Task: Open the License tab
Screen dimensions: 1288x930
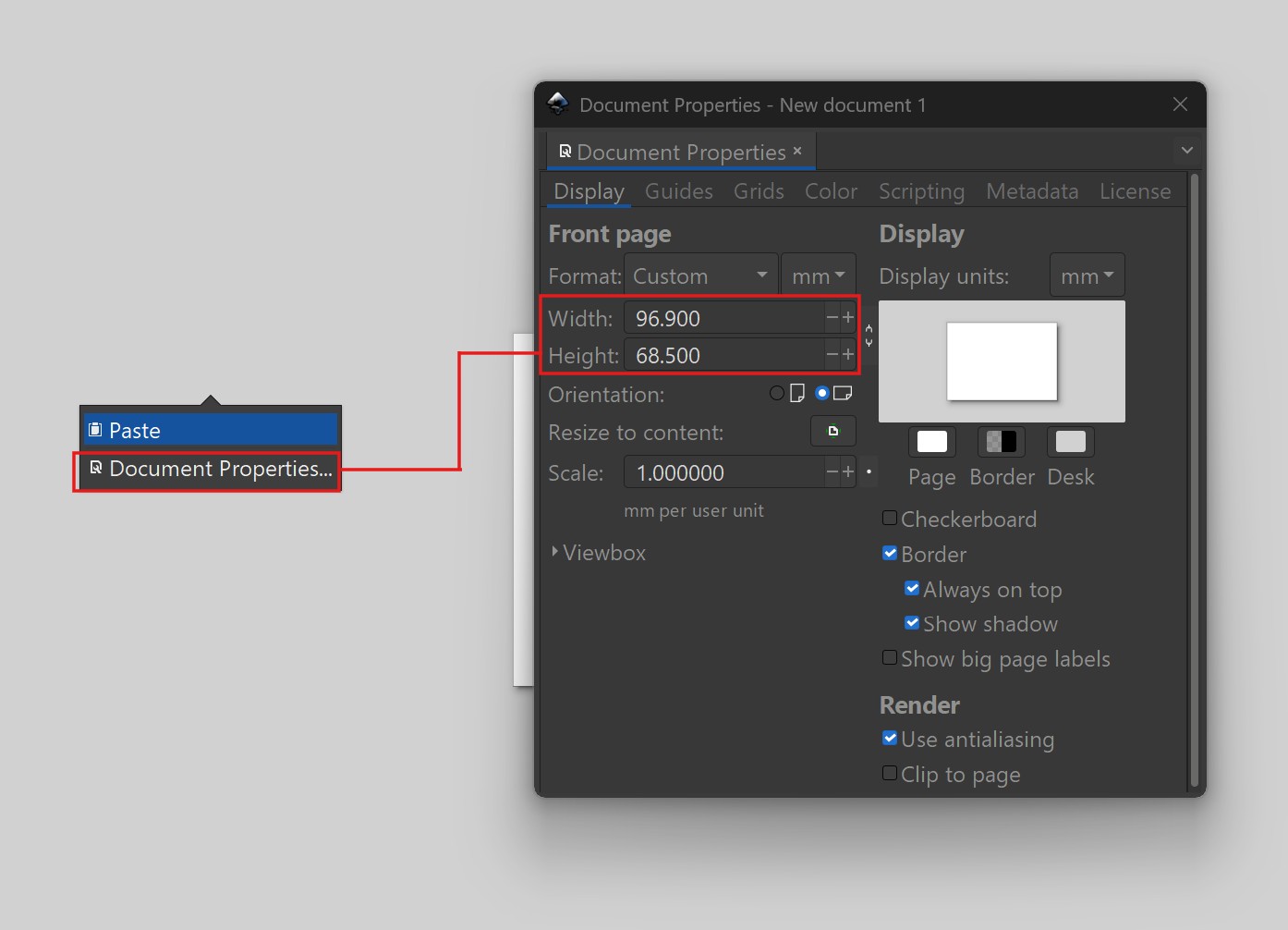Action: click(x=1135, y=191)
